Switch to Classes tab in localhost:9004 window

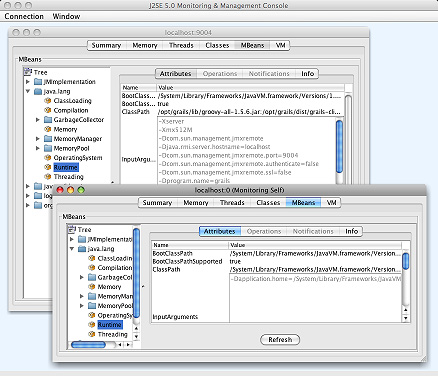(217, 45)
